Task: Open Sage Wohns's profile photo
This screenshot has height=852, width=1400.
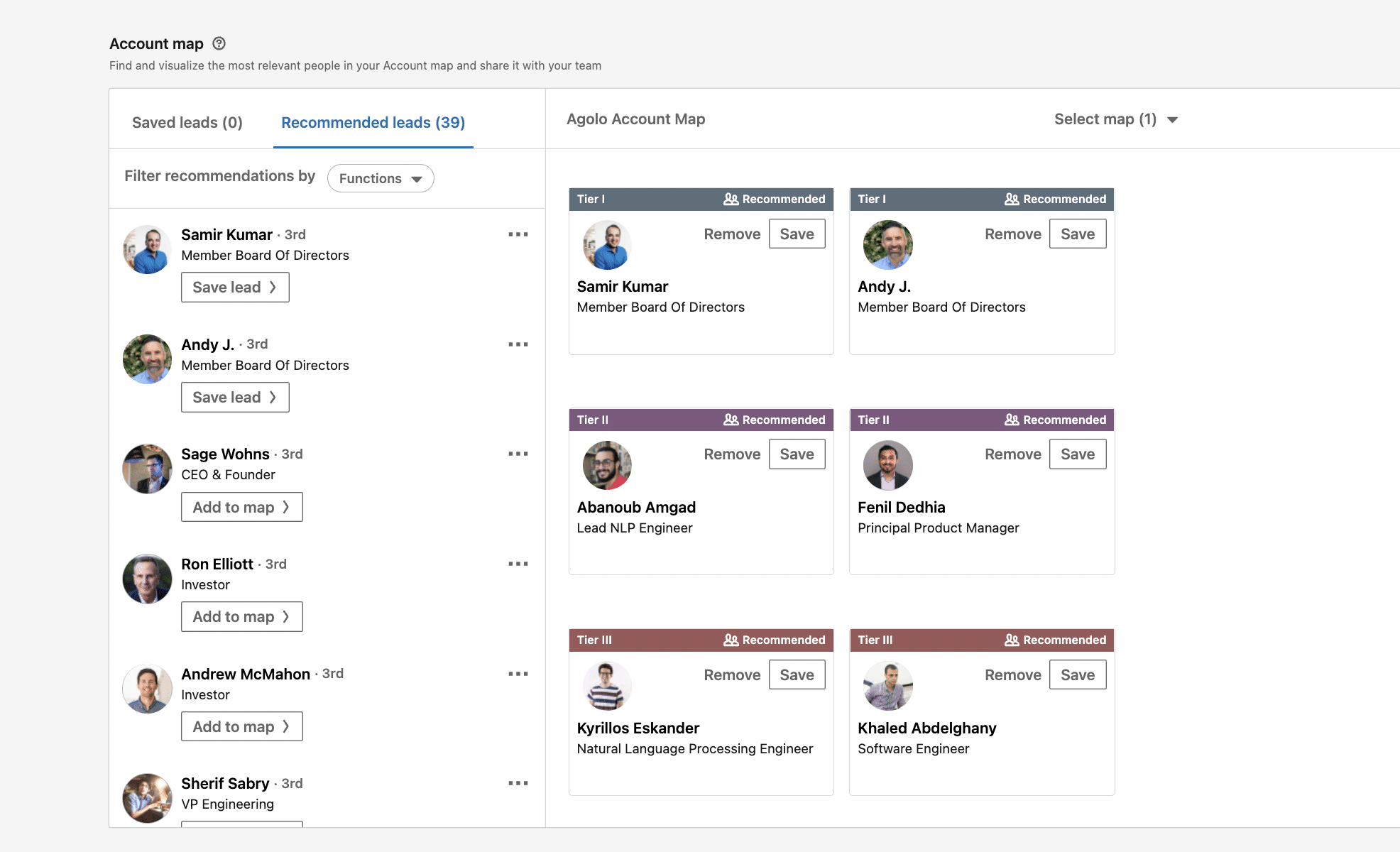Action: click(x=147, y=469)
